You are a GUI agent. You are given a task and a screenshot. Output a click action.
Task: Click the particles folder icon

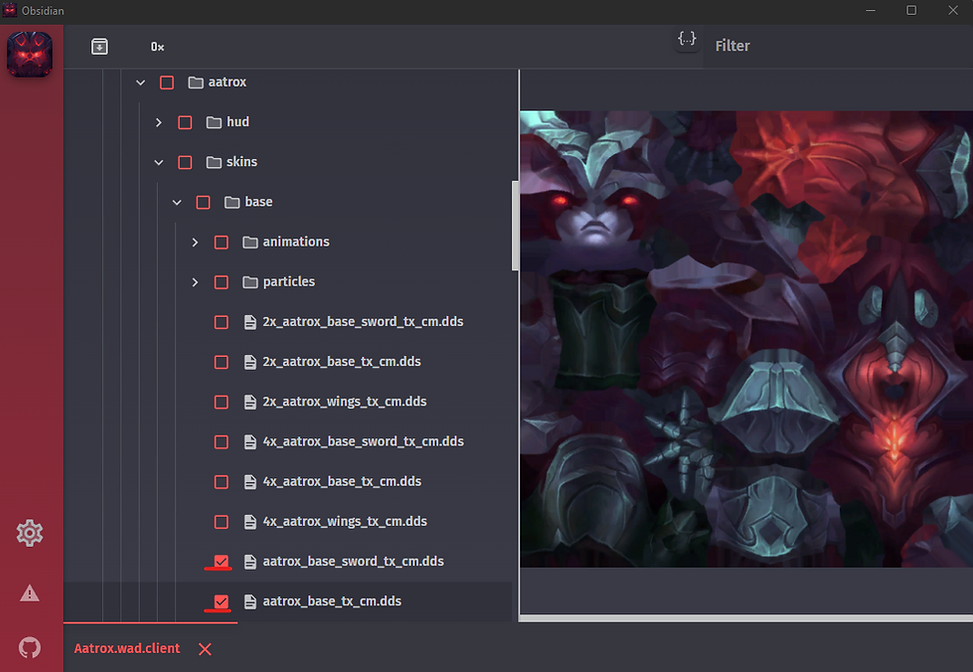pos(250,282)
